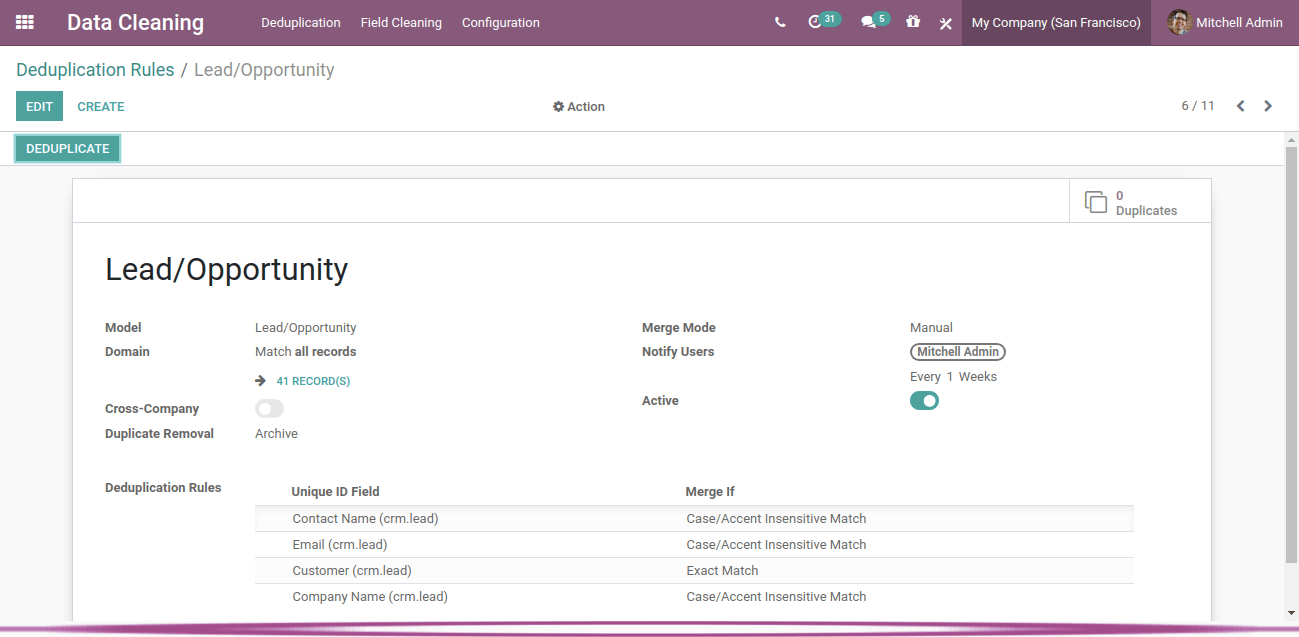Click Merge If column header
Image resolution: width=1299 pixels, height=637 pixels.
pyautogui.click(x=710, y=491)
